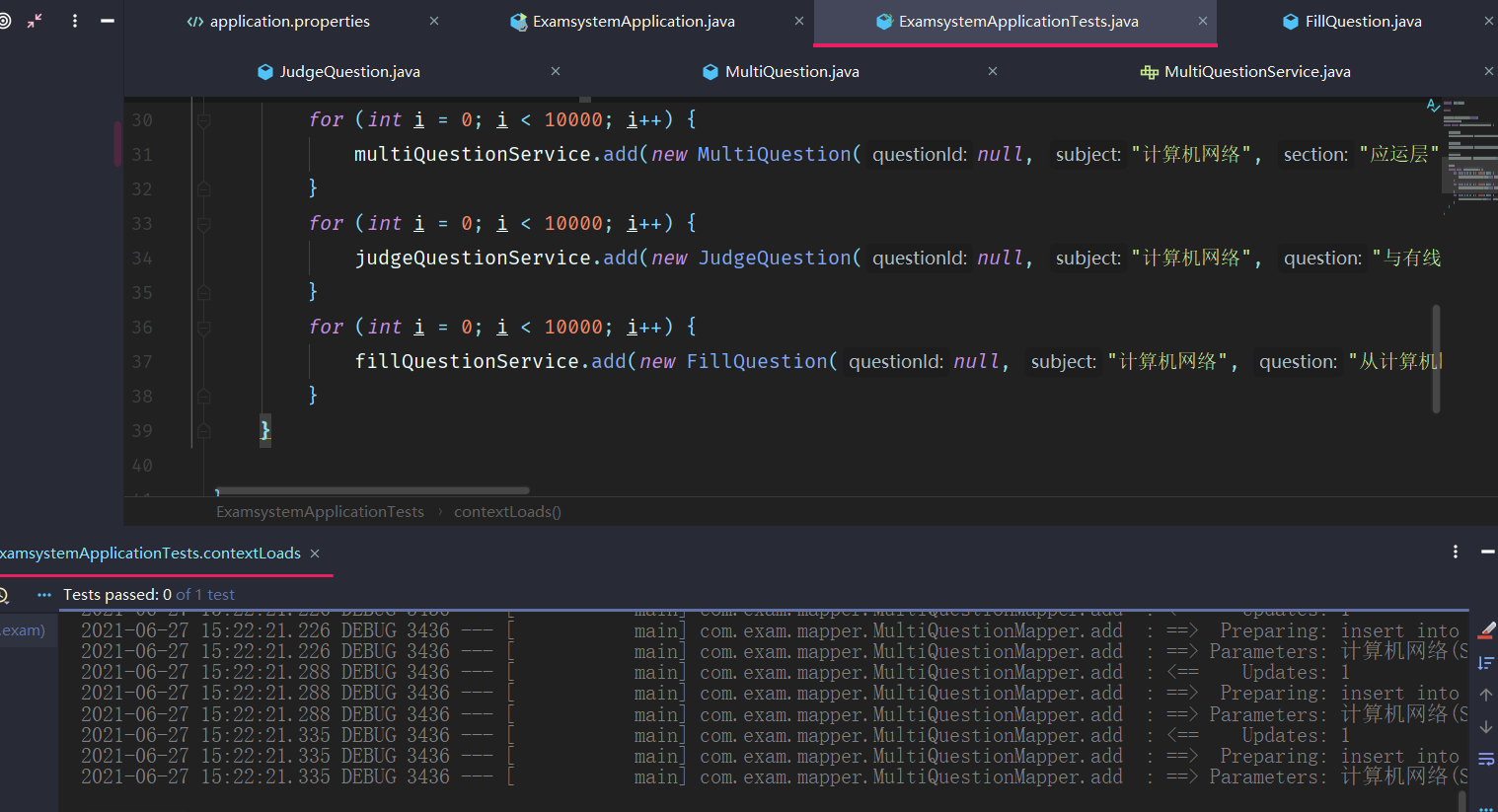The height and width of the screenshot is (812, 1498).
Task: Click the fold end marker on line 38
Action: click(x=203, y=396)
